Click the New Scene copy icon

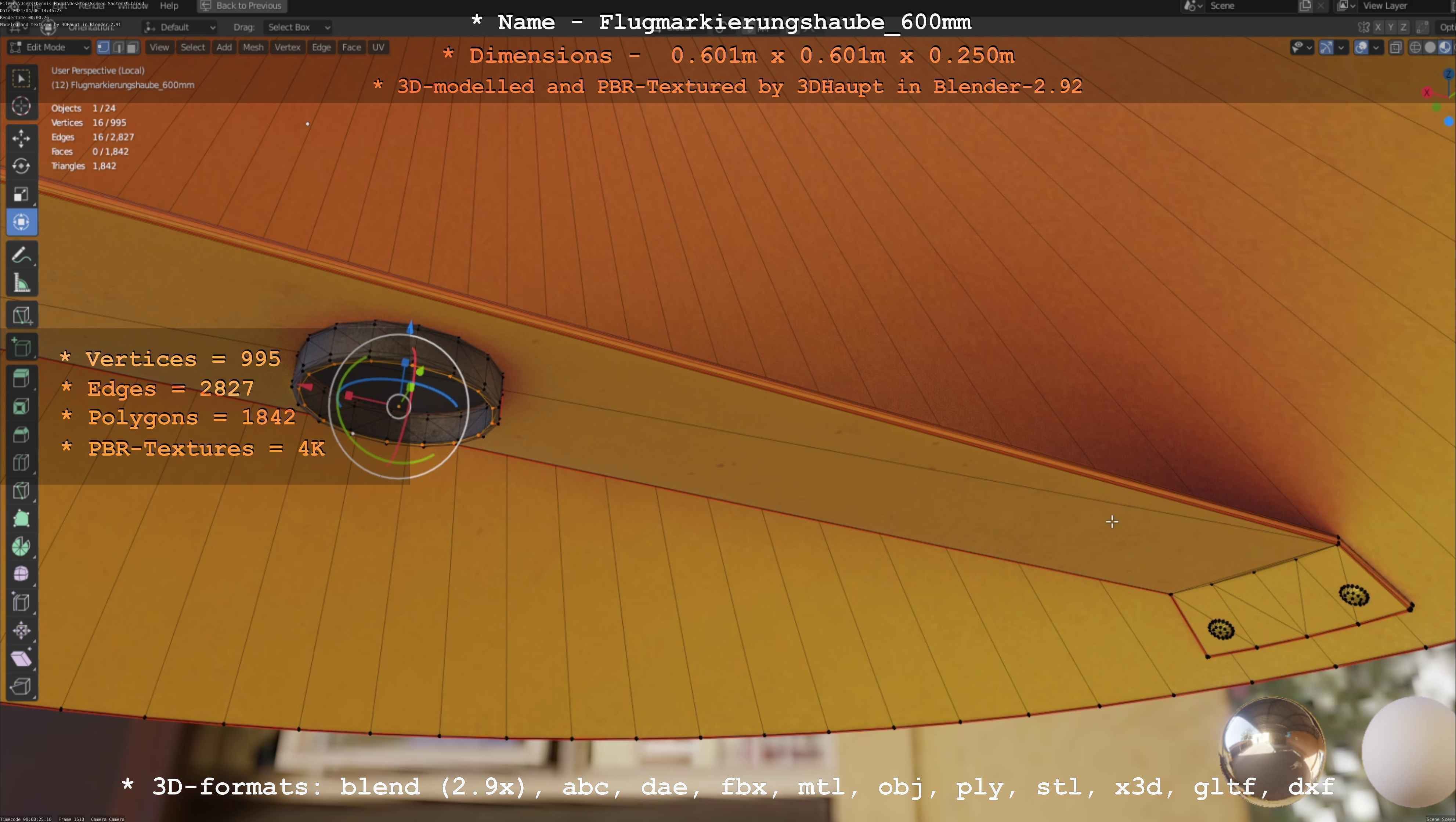[x=1306, y=6]
